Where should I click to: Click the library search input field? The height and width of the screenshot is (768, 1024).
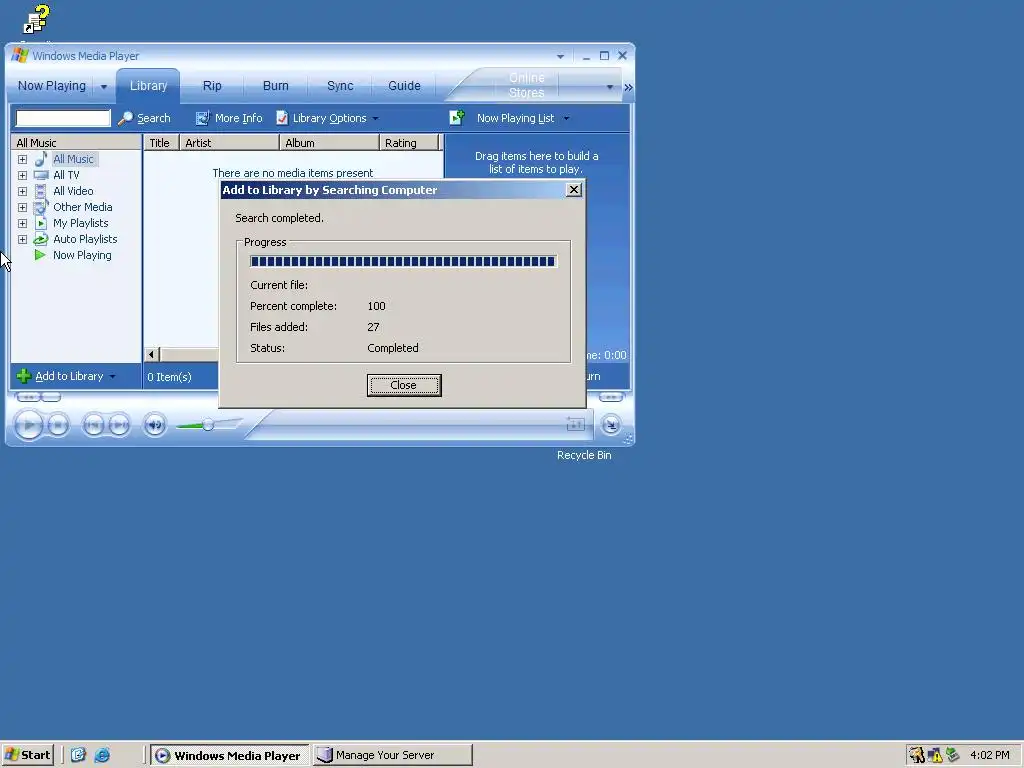point(63,118)
